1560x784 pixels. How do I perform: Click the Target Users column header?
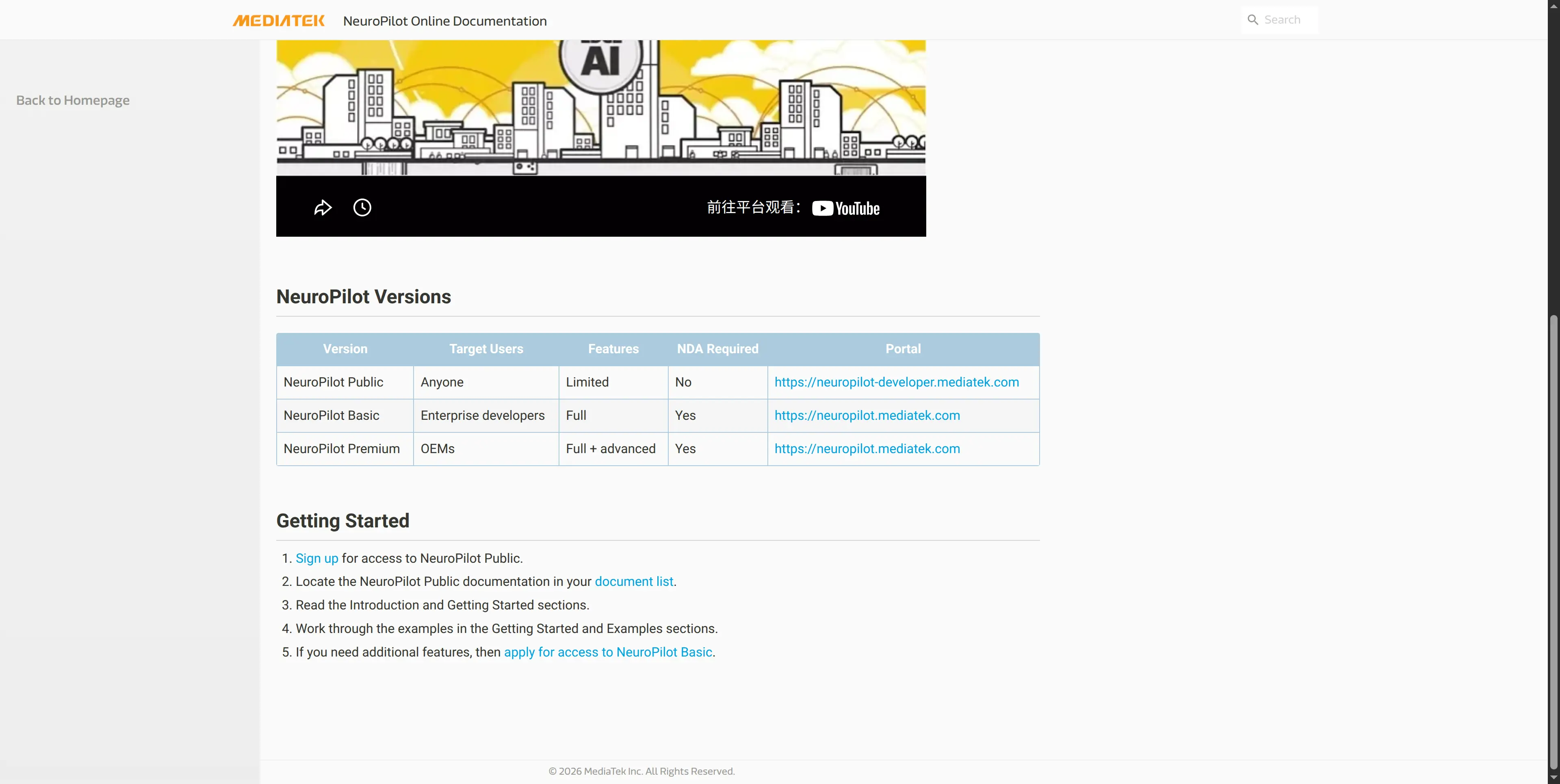click(486, 349)
